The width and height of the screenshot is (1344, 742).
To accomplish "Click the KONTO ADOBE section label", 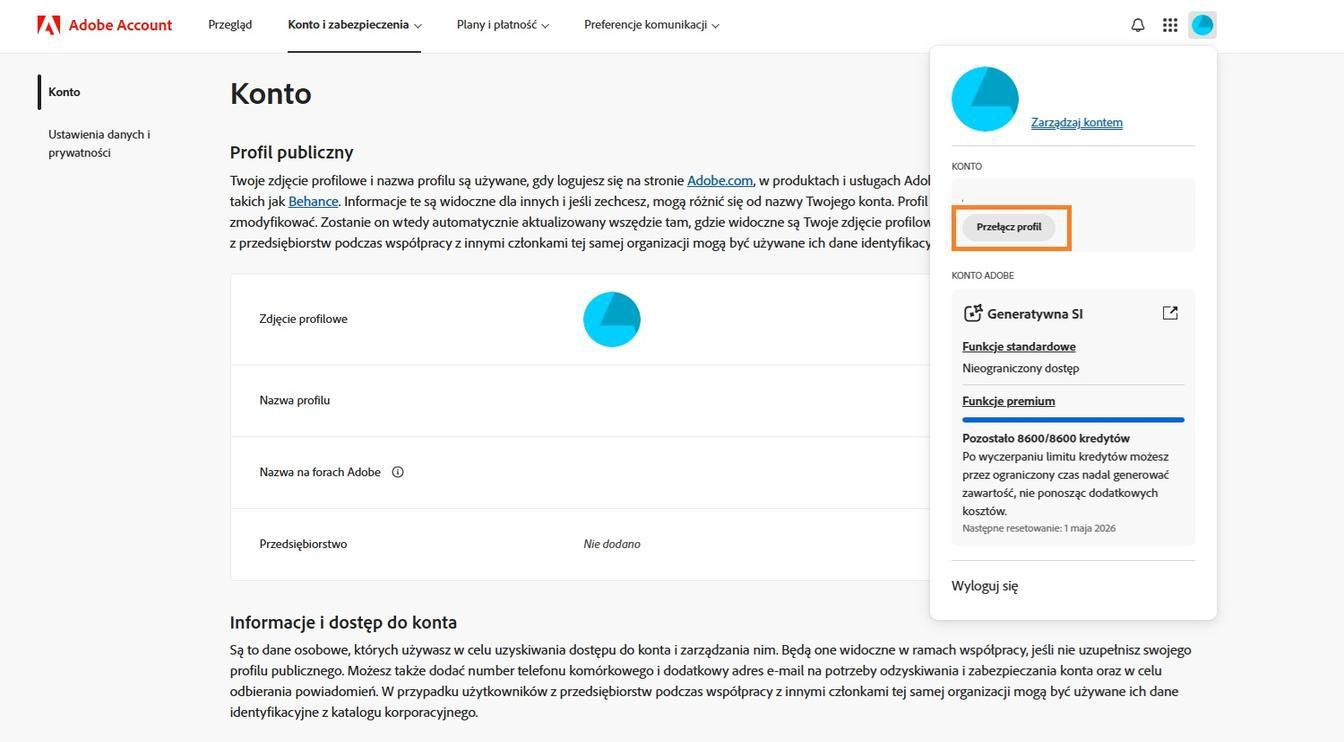I will (x=983, y=275).
